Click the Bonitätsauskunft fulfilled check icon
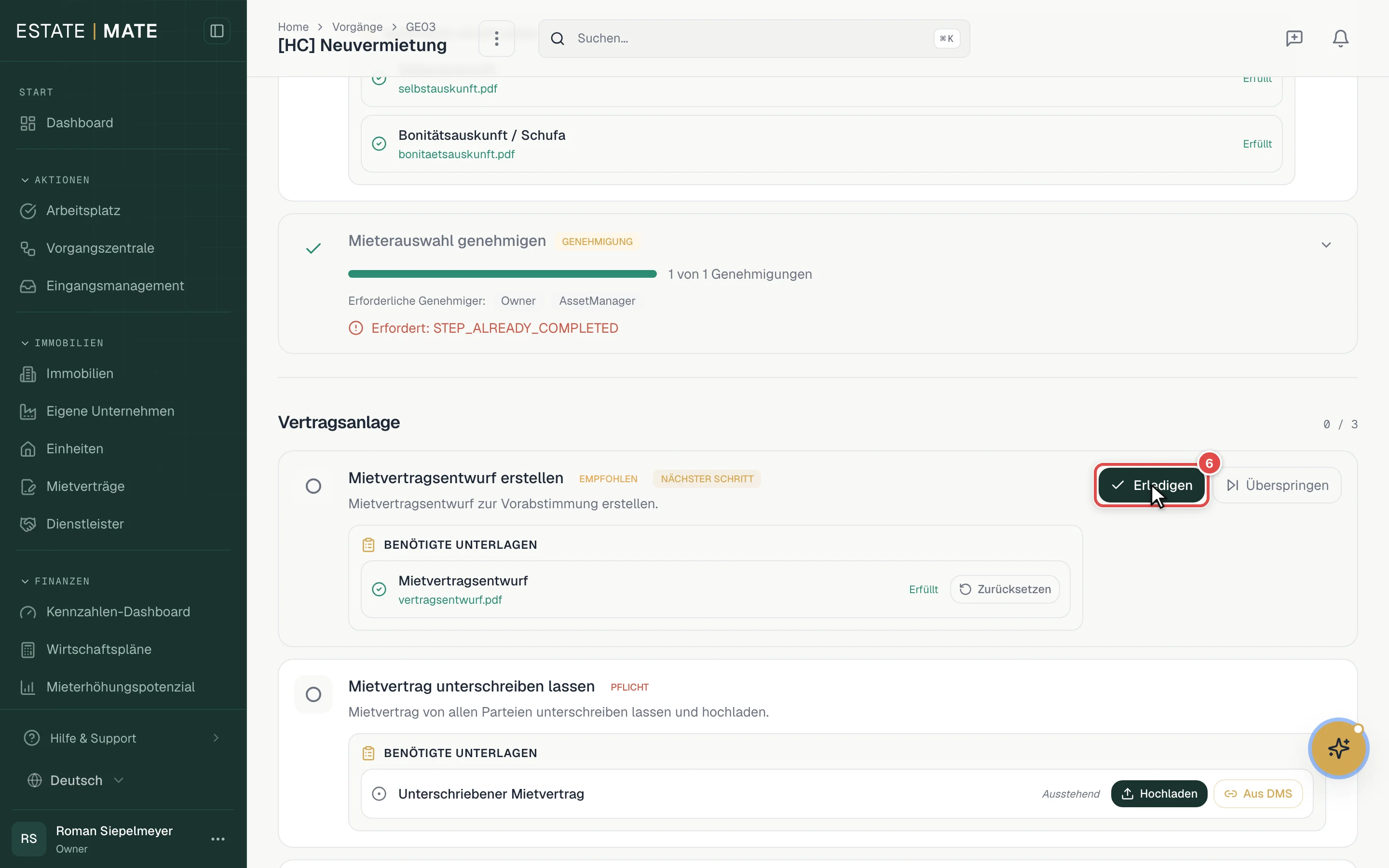This screenshot has width=1389, height=868. [x=379, y=144]
